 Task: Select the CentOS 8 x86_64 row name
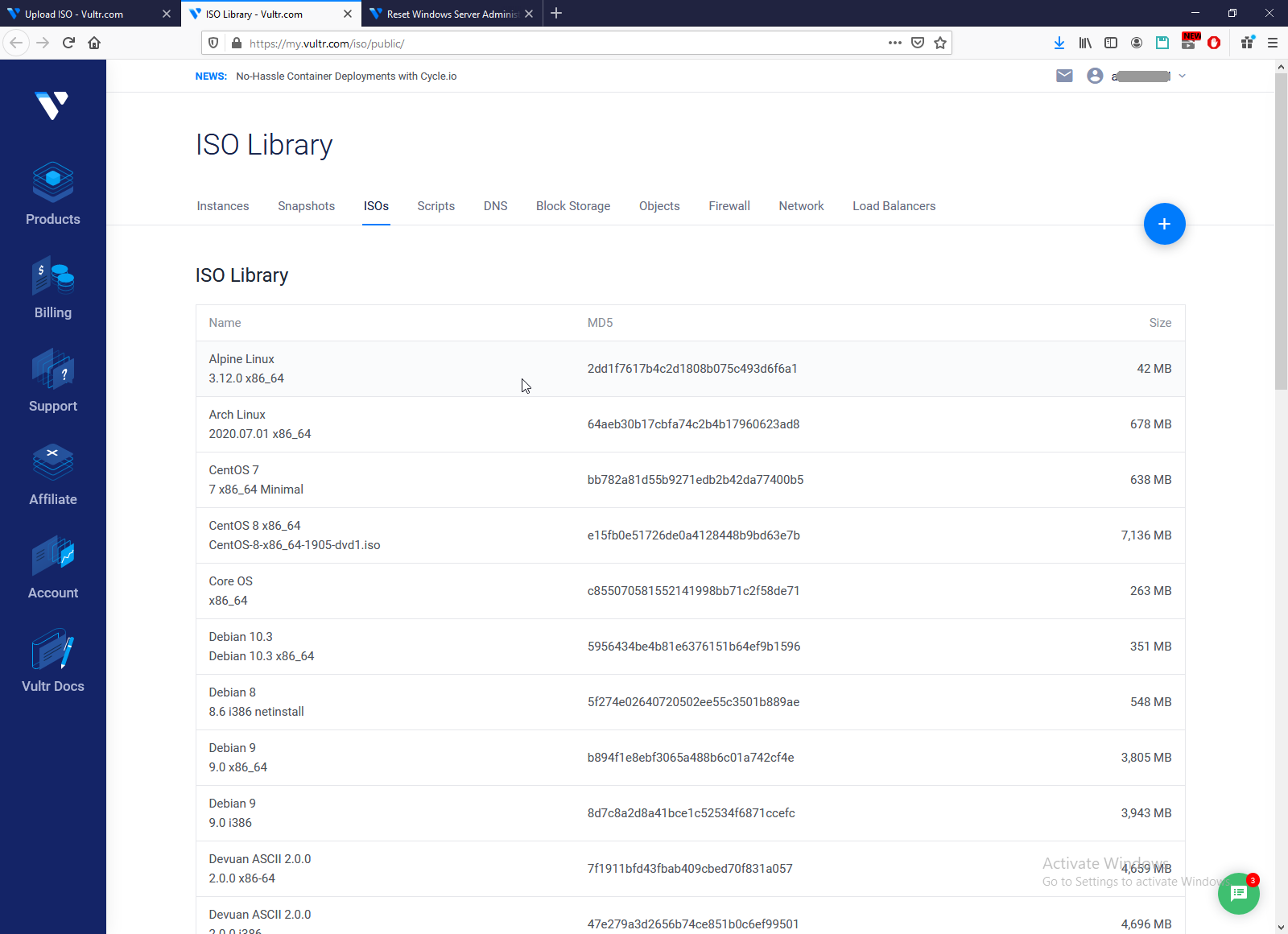point(295,535)
